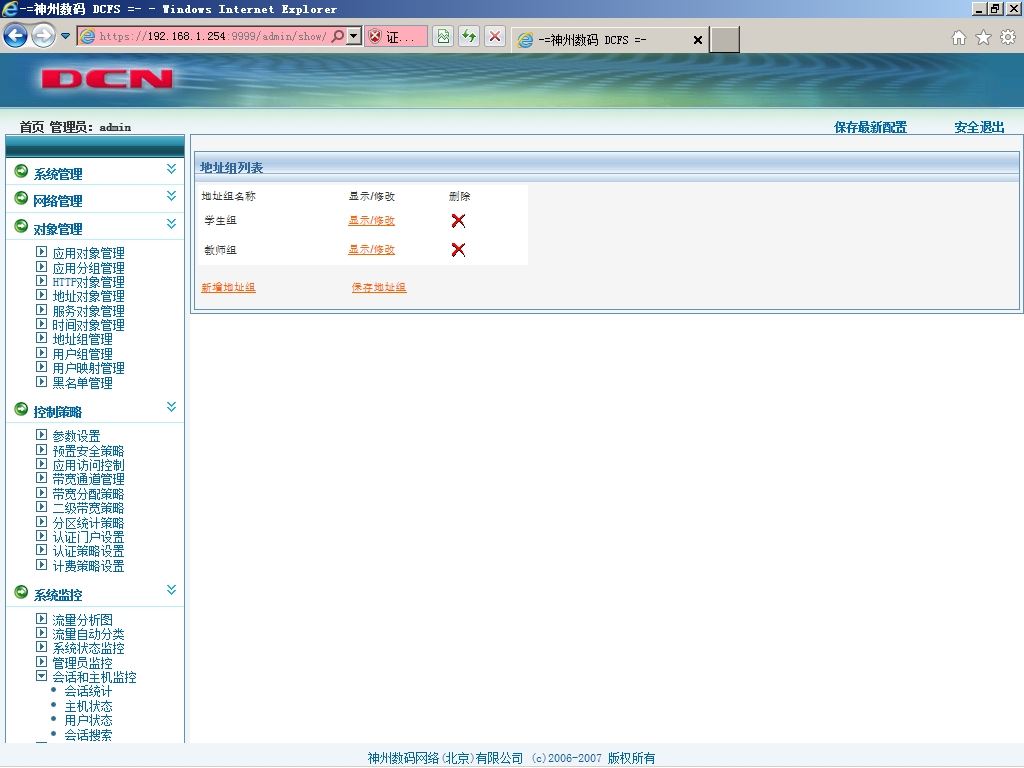This screenshot has height=768, width=1024.
Task: Click arrow icon beside 带宽通道管理
Action: tap(41, 478)
